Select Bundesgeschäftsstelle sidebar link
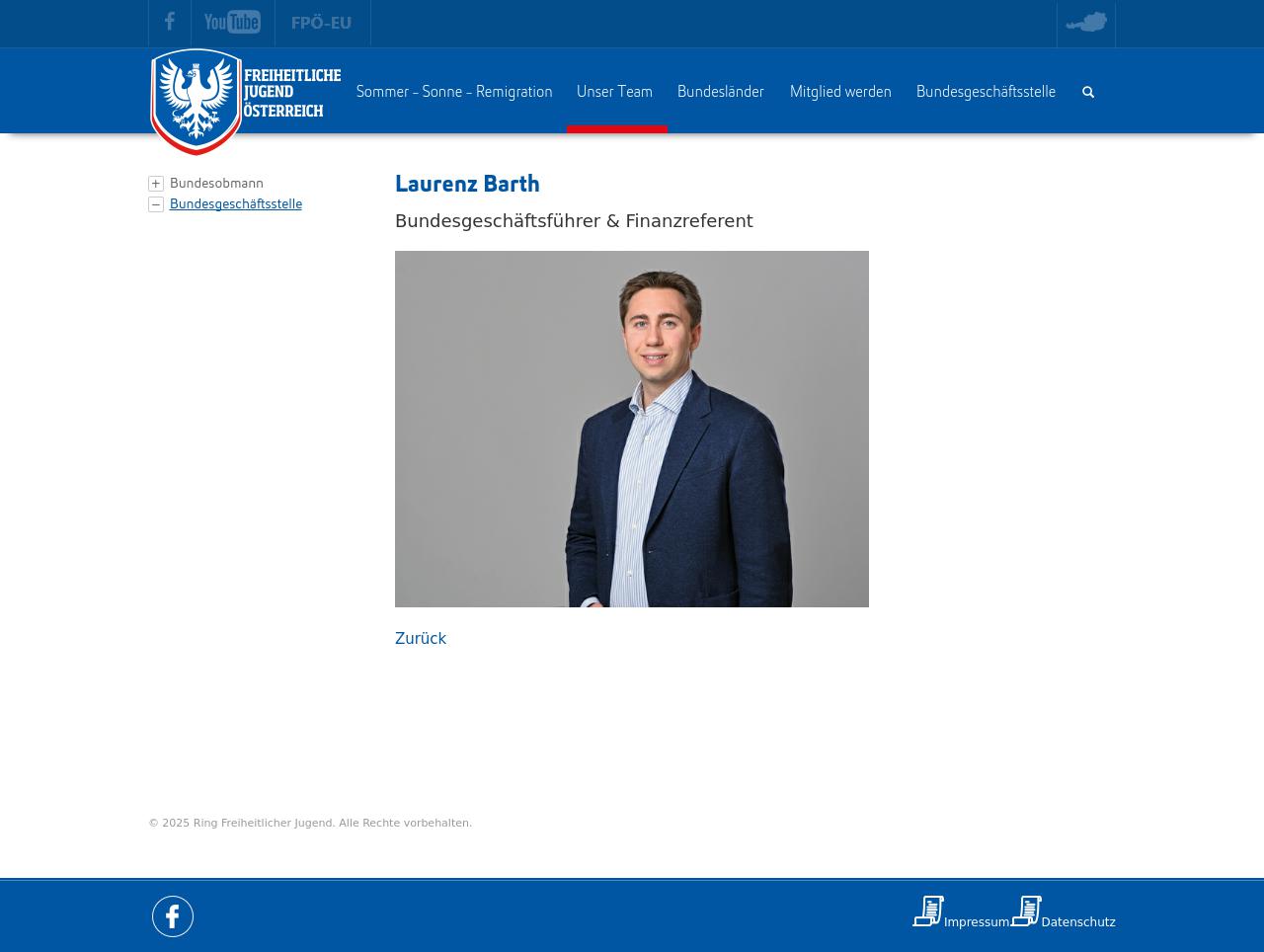 (x=236, y=204)
